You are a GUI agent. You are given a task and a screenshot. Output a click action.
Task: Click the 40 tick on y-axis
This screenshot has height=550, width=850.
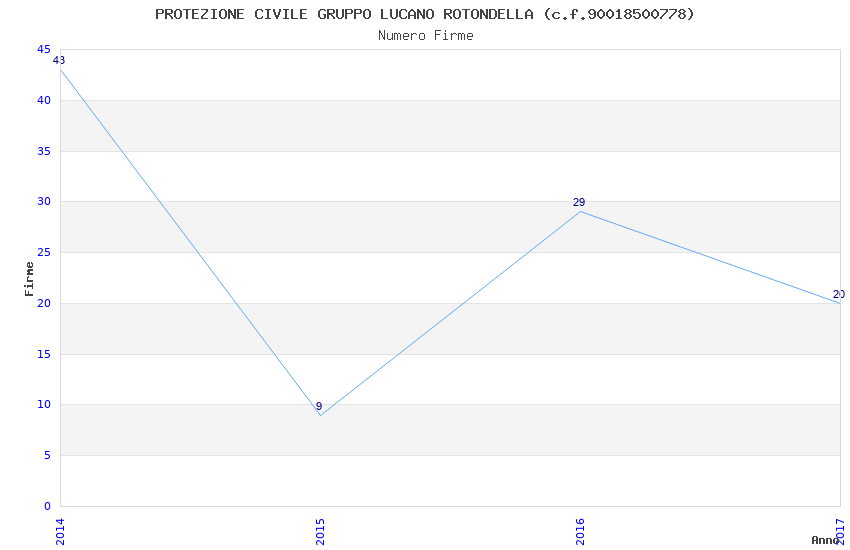coord(44,100)
